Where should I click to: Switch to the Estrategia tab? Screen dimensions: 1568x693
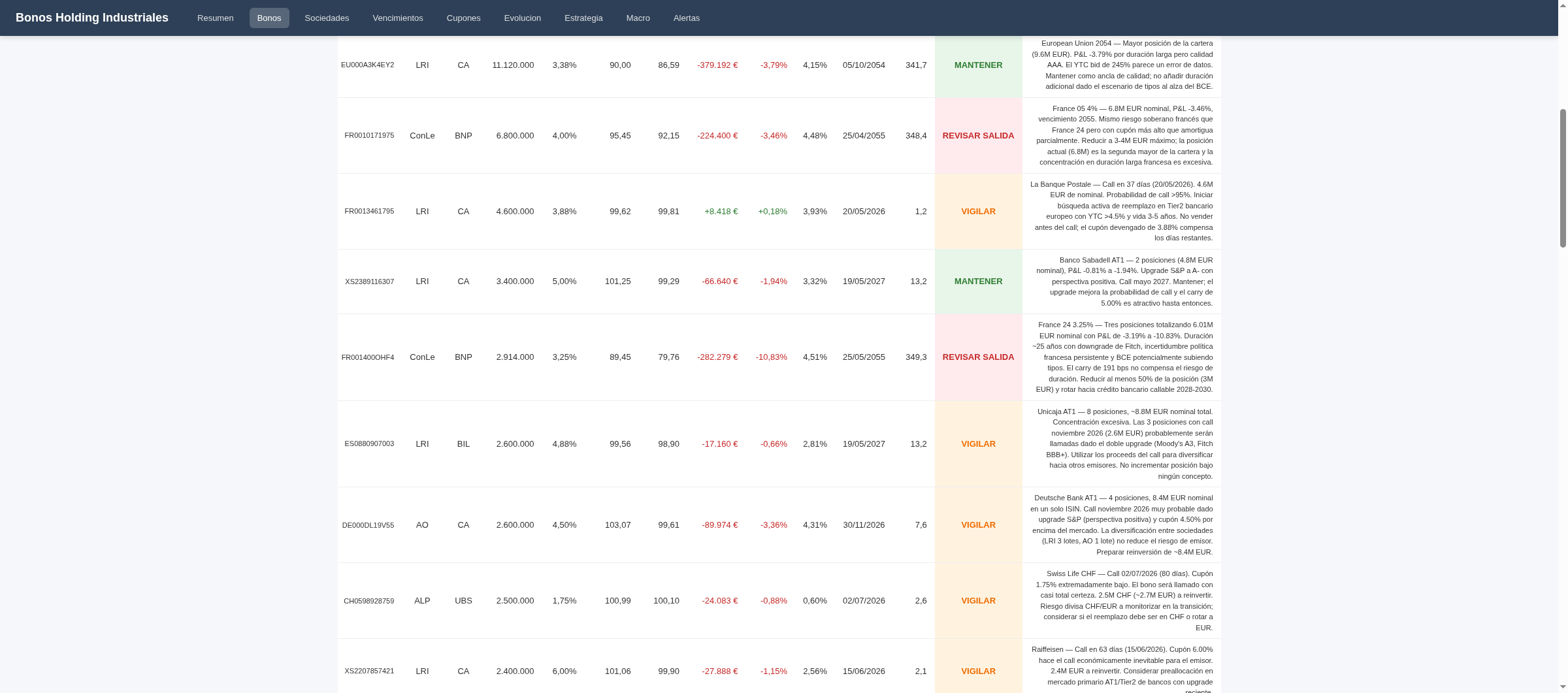tap(583, 18)
